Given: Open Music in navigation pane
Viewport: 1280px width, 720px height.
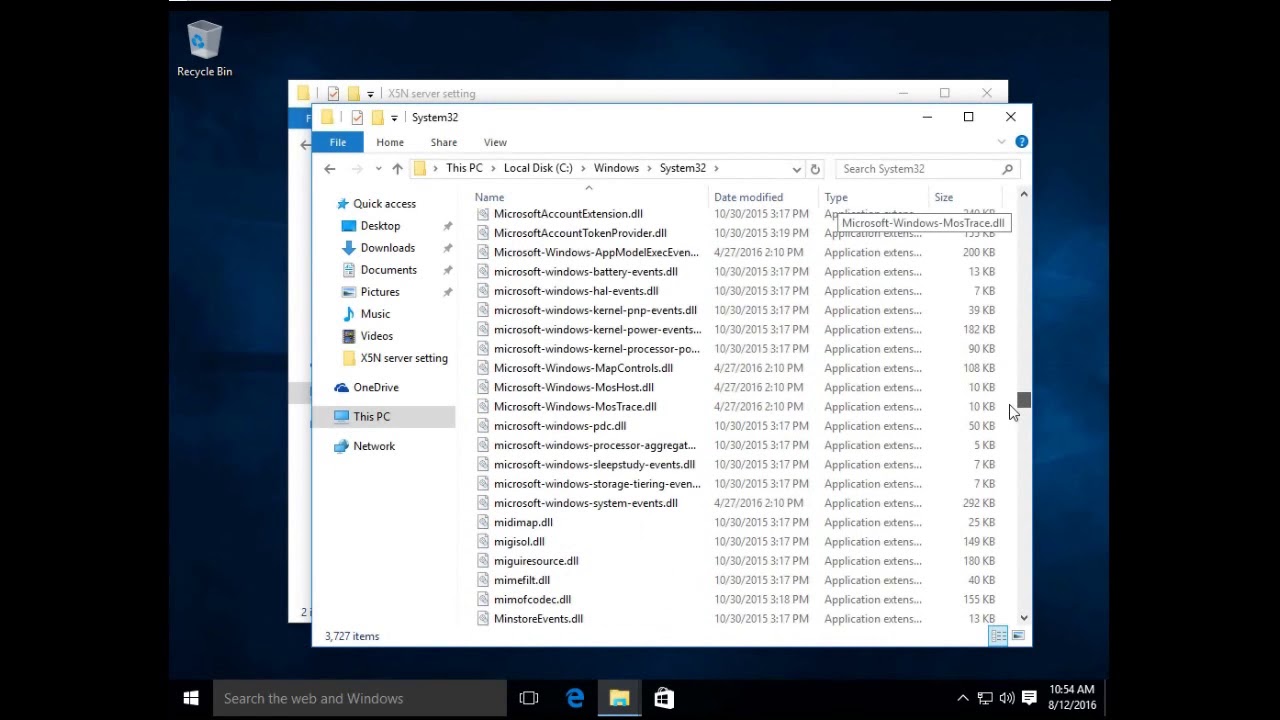Looking at the screenshot, I should click(375, 314).
